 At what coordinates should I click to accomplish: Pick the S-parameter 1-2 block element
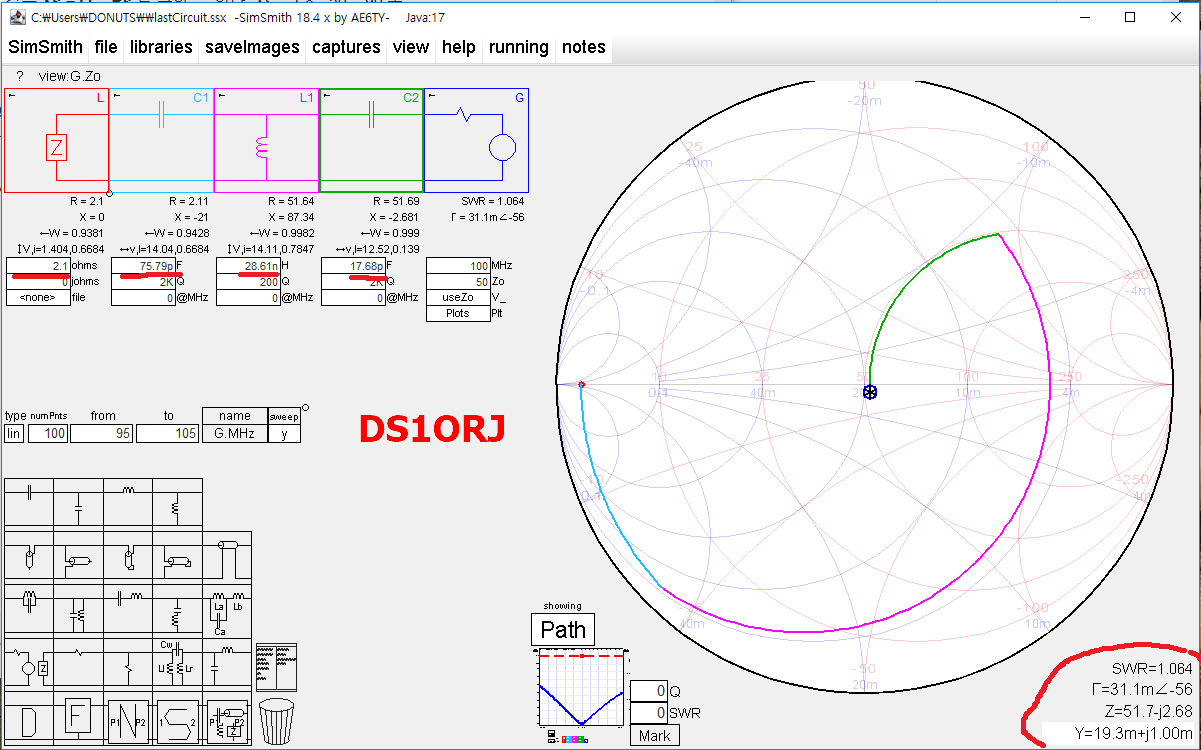(x=176, y=720)
